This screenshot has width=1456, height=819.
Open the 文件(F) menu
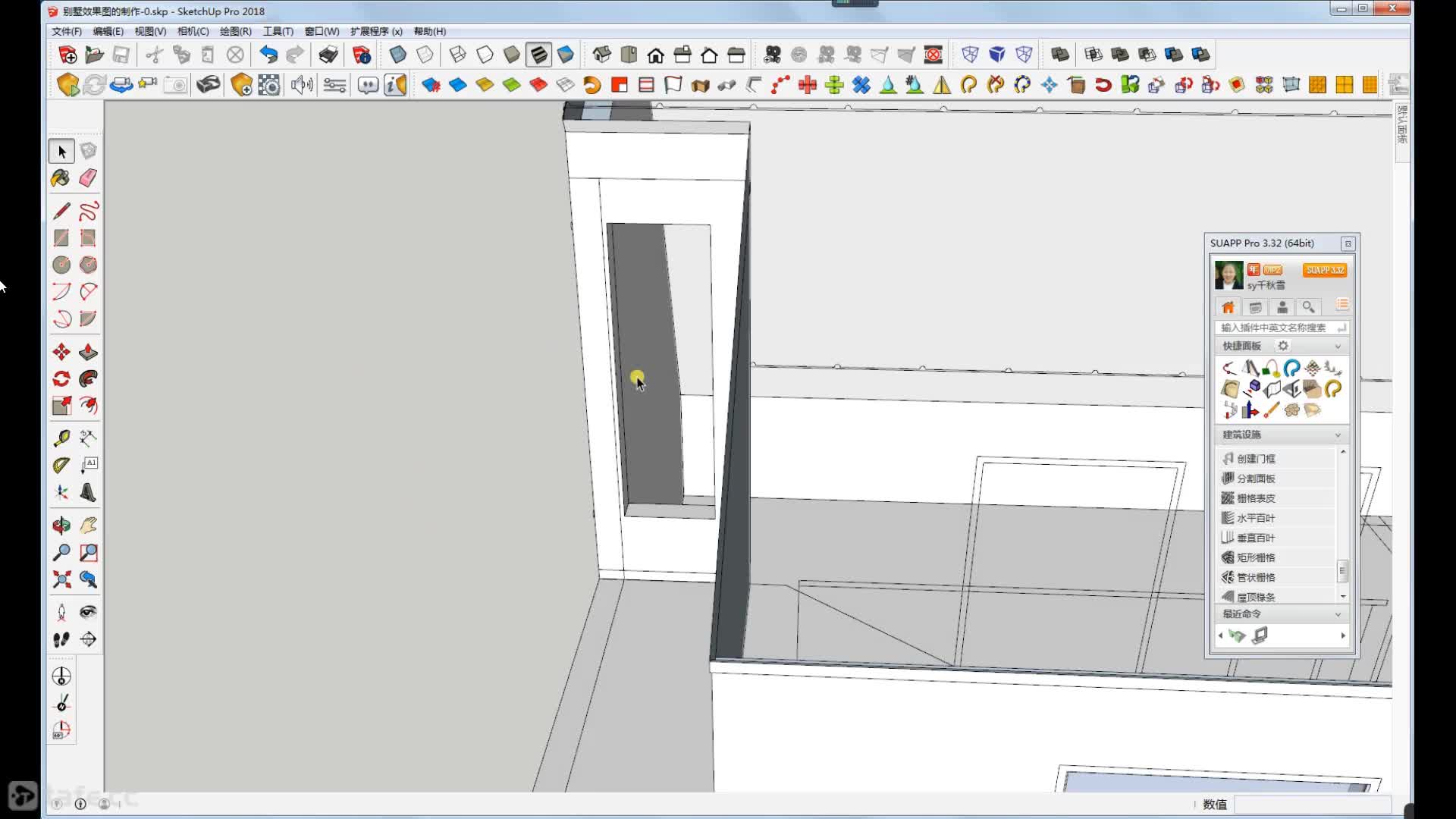tap(67, 31)
